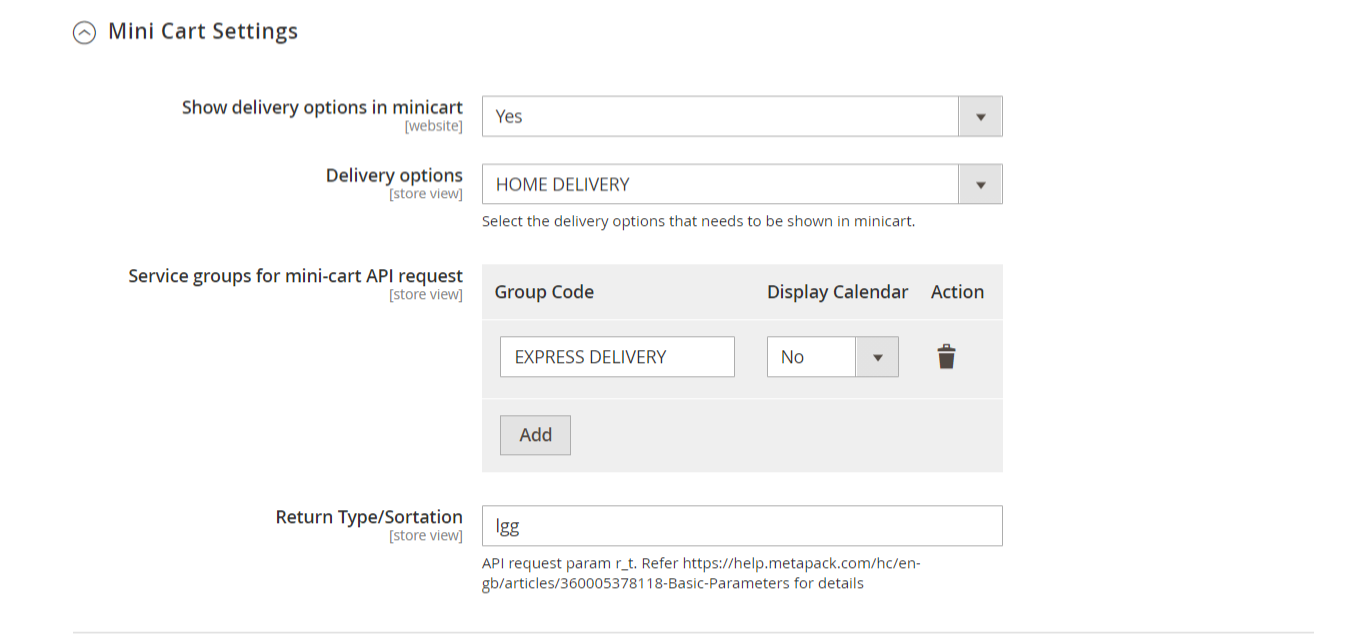The width and height of the screenshot is (1350, 642).
Task: Click the Display Calendar column header
Action: click(x=837, y=292)
